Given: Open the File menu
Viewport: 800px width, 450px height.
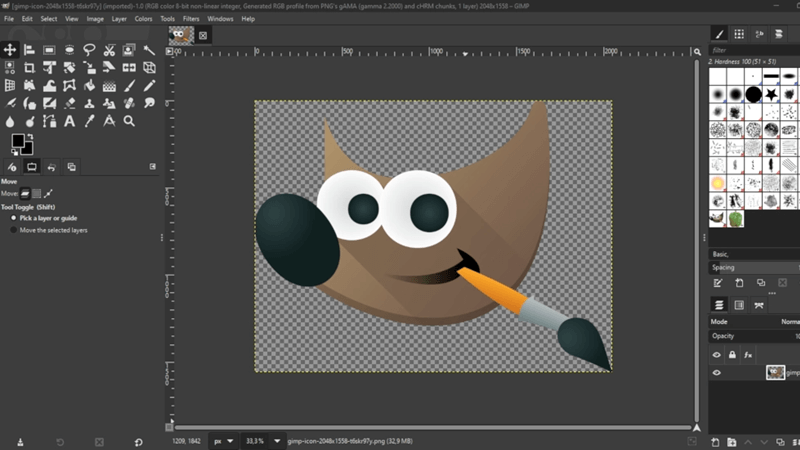Looking at the screenshot, I should (9, 19).
